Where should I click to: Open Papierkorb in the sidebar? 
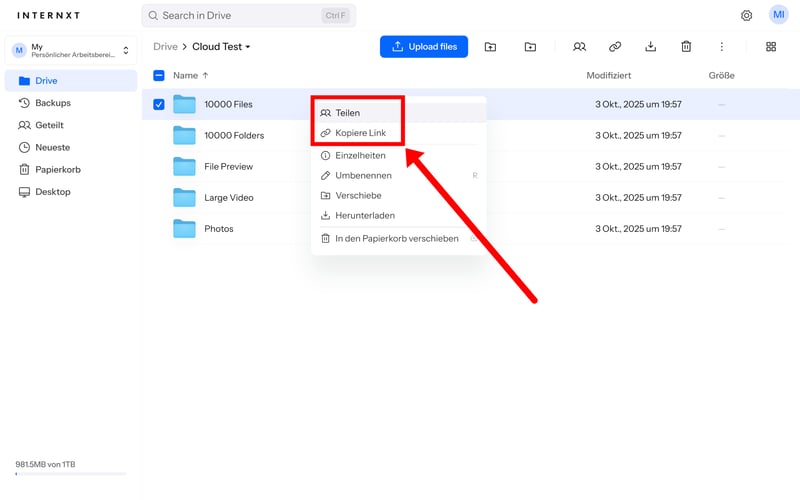[58, 169]
